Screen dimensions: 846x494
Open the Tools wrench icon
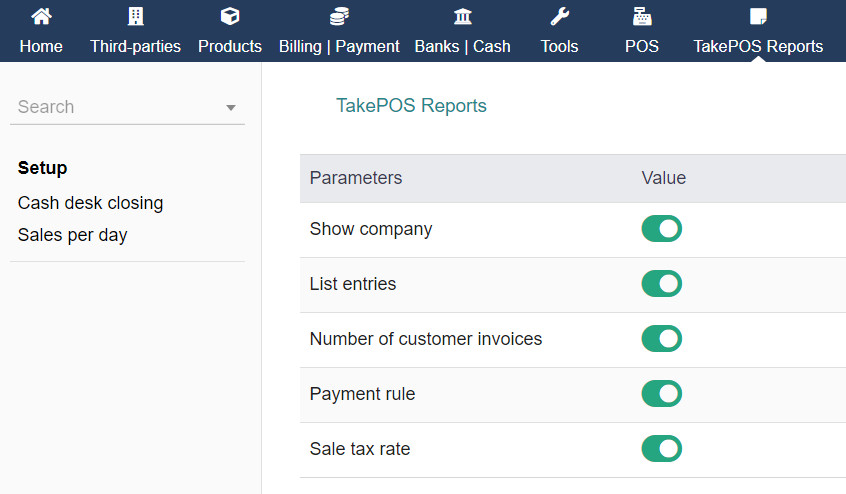(x=559, y=17)
